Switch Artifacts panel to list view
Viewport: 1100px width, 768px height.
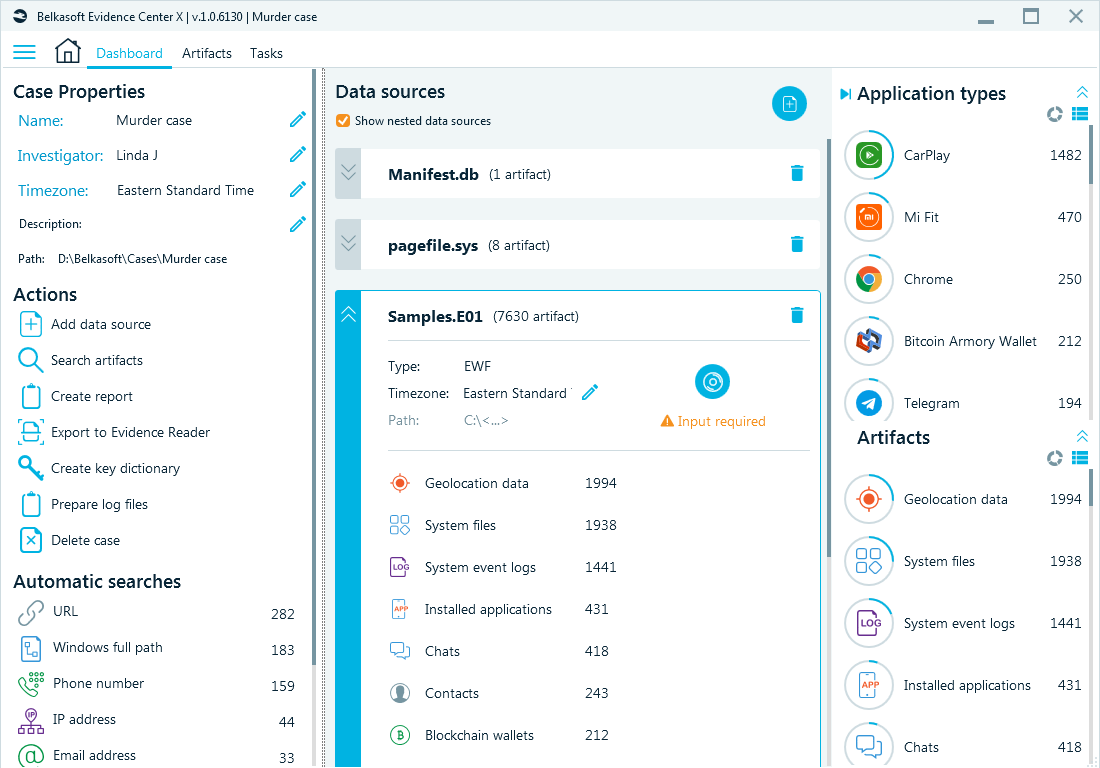click(1080, 458)
